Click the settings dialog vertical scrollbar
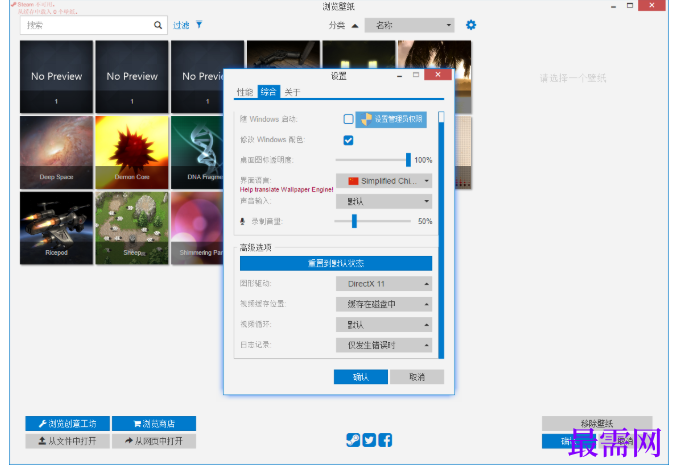The image size is (680, 474). coord(441,234)
